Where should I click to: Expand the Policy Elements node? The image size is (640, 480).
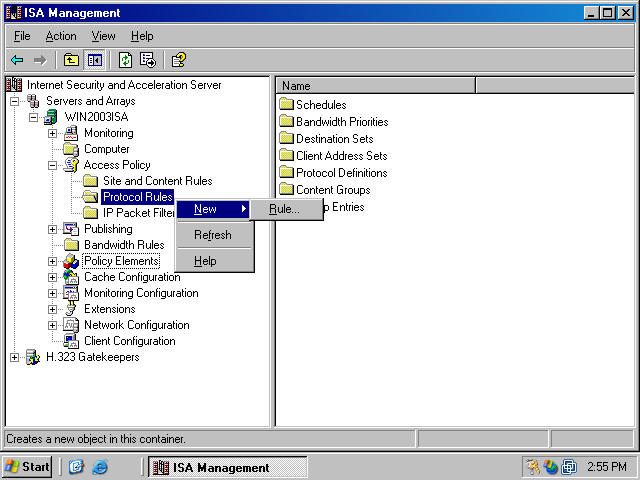(x=52, y=261)
